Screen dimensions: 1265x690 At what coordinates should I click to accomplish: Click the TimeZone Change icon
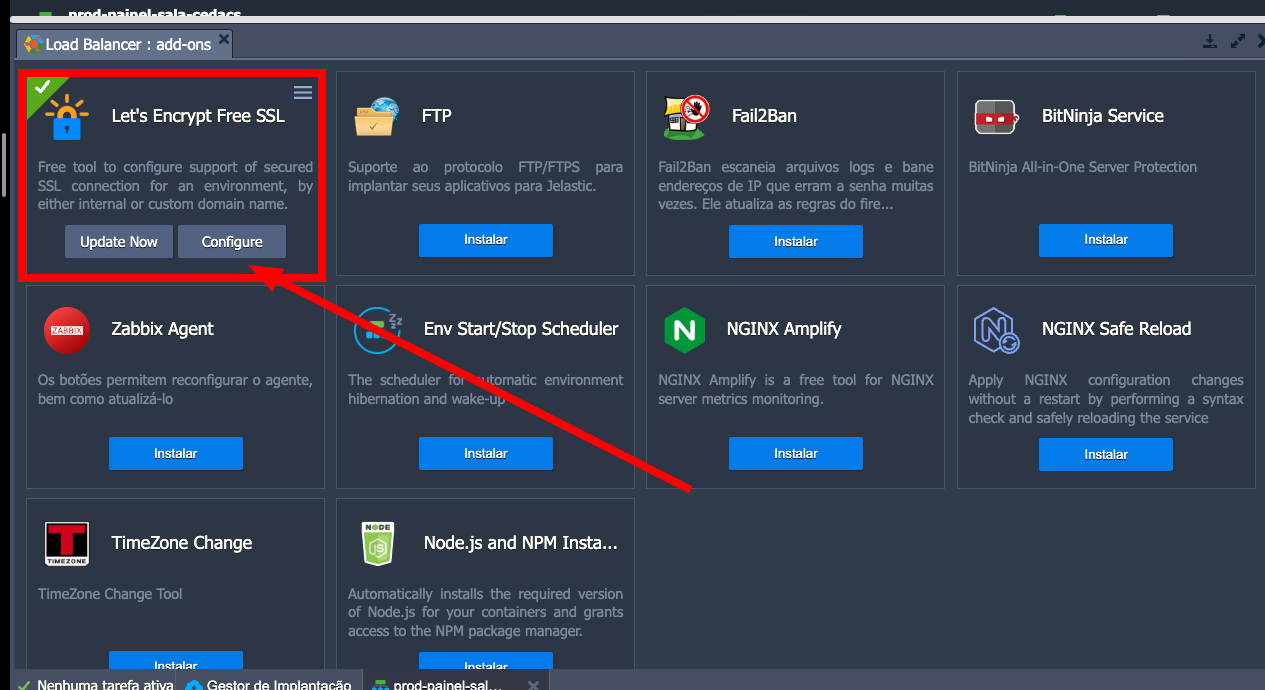tap(67, 544)
